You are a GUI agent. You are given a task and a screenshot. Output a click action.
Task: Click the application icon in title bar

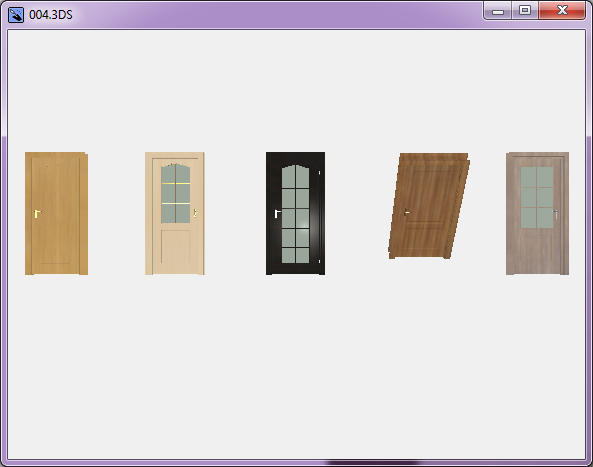coord(16,15)
